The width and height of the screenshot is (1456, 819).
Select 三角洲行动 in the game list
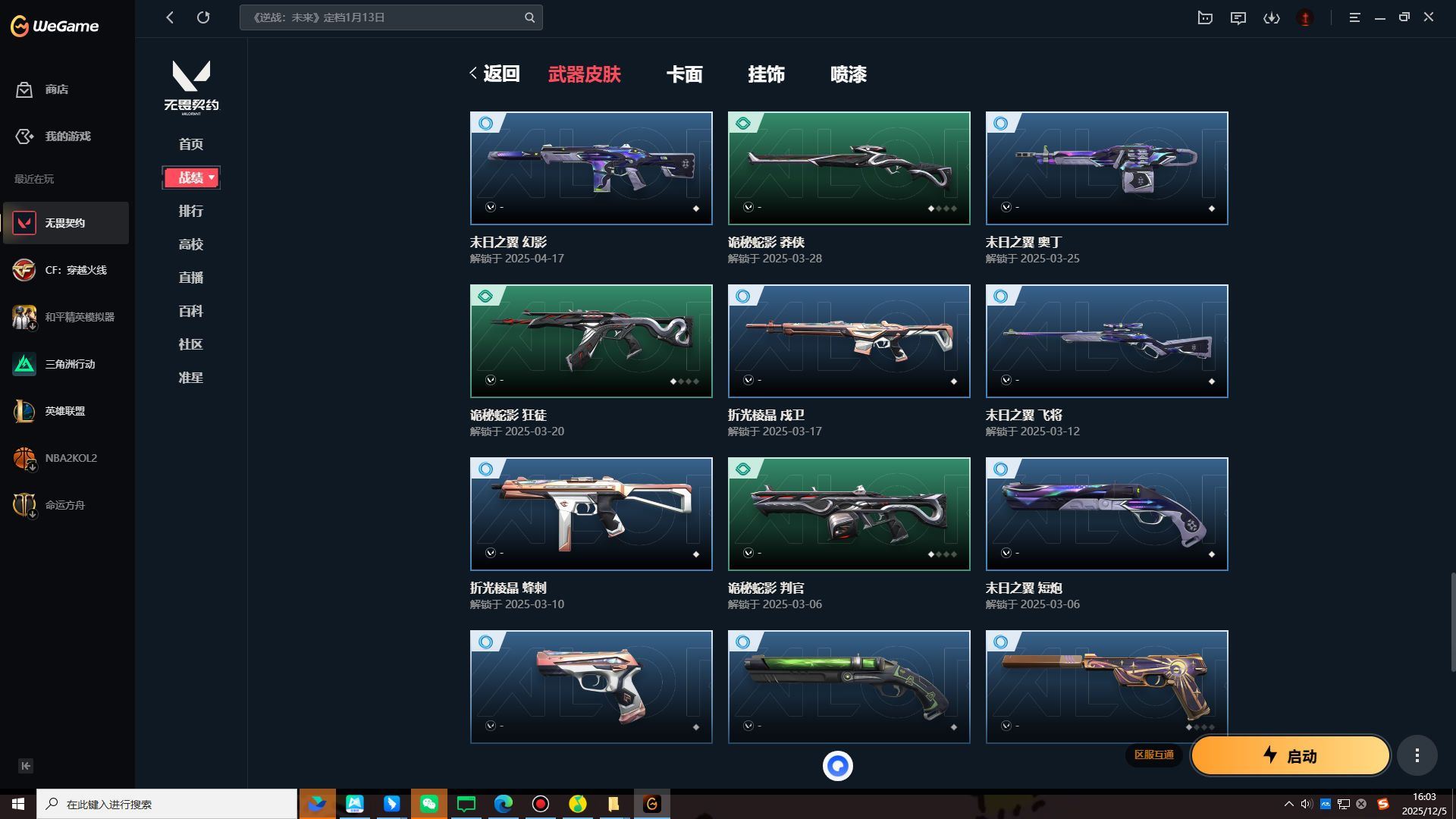pos(66,364)
